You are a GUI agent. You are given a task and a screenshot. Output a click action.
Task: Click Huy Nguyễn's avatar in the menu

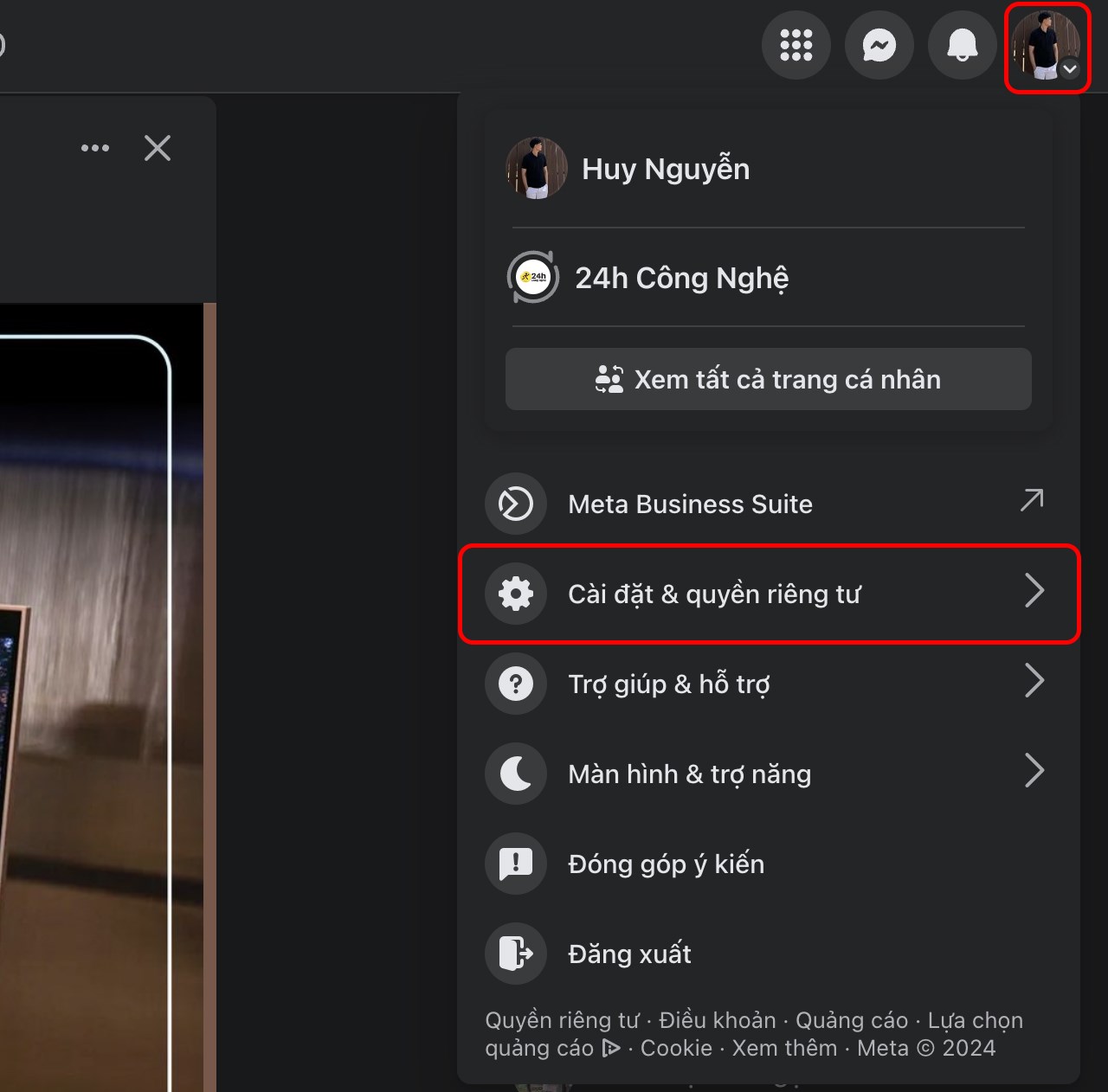[x=537, y=168]
